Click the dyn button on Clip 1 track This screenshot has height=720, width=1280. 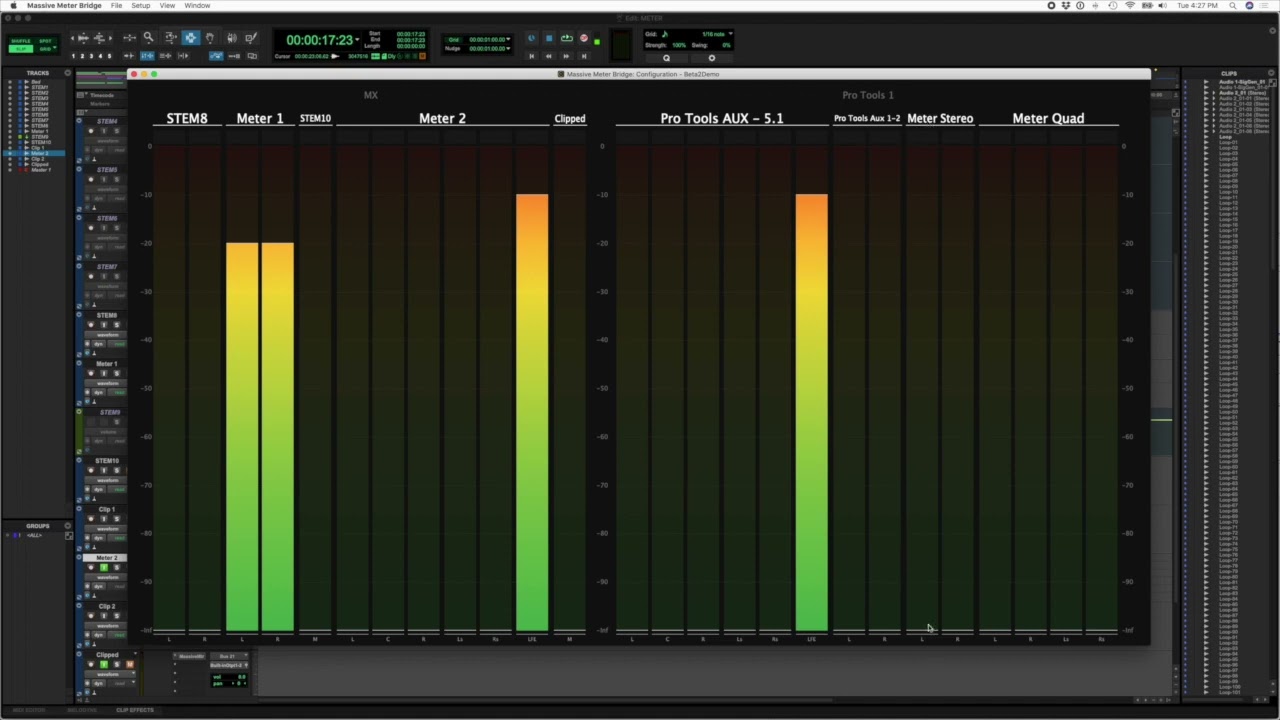98,538
